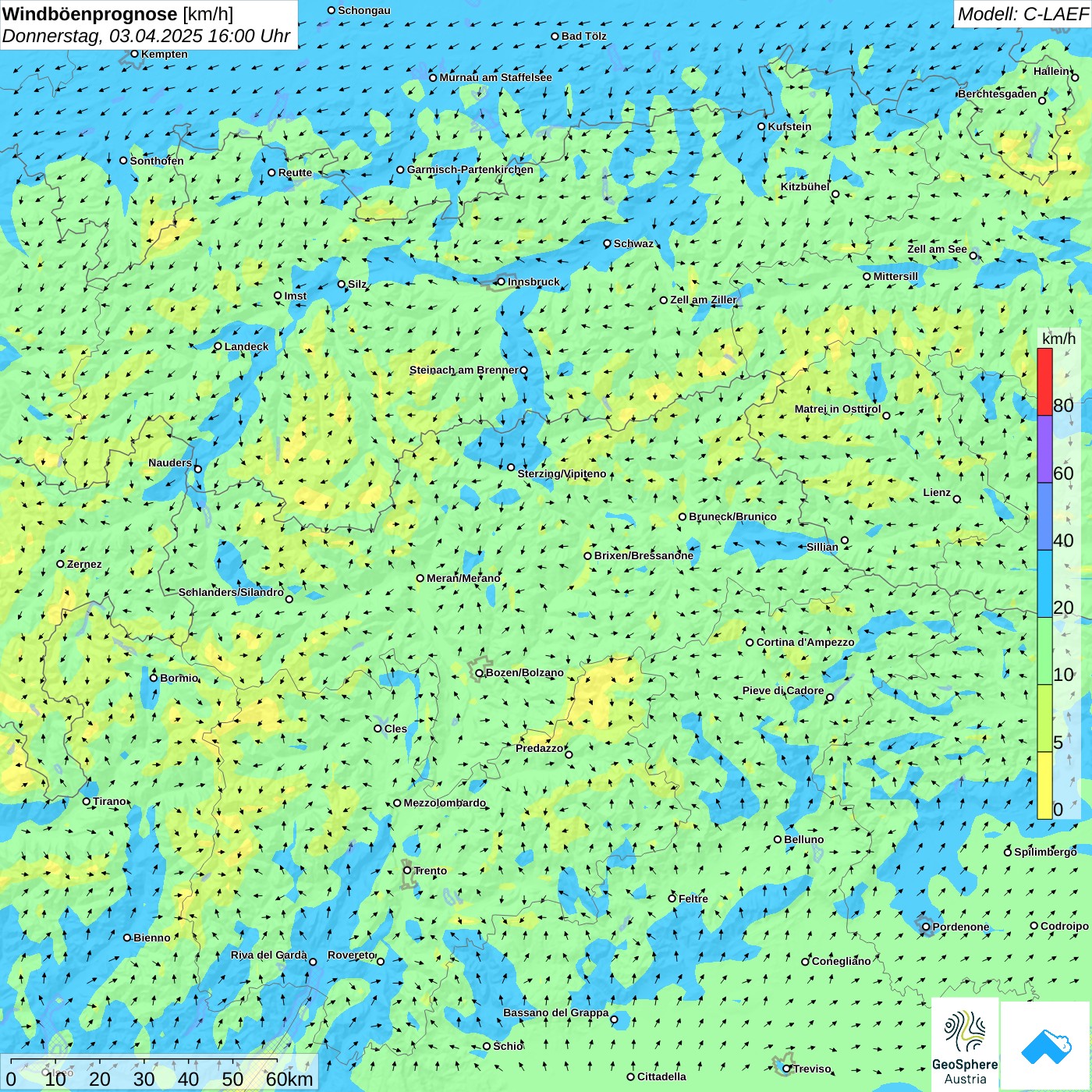Click the 'km/h' legend unit label
The height and width of the screenshot is (1092, 1092).
pyautogui.click(x=1058, y=339)
